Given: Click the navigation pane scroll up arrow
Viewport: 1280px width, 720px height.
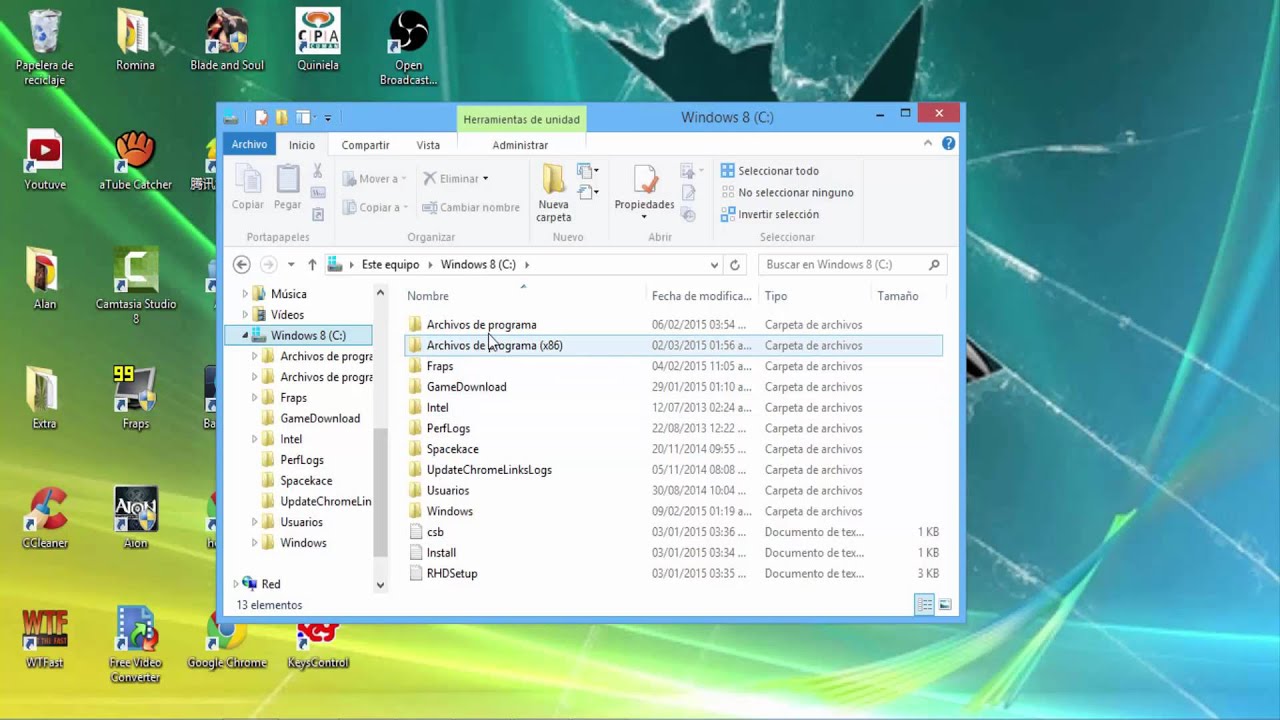Looking at the screenshot, I should click(380, 292).
